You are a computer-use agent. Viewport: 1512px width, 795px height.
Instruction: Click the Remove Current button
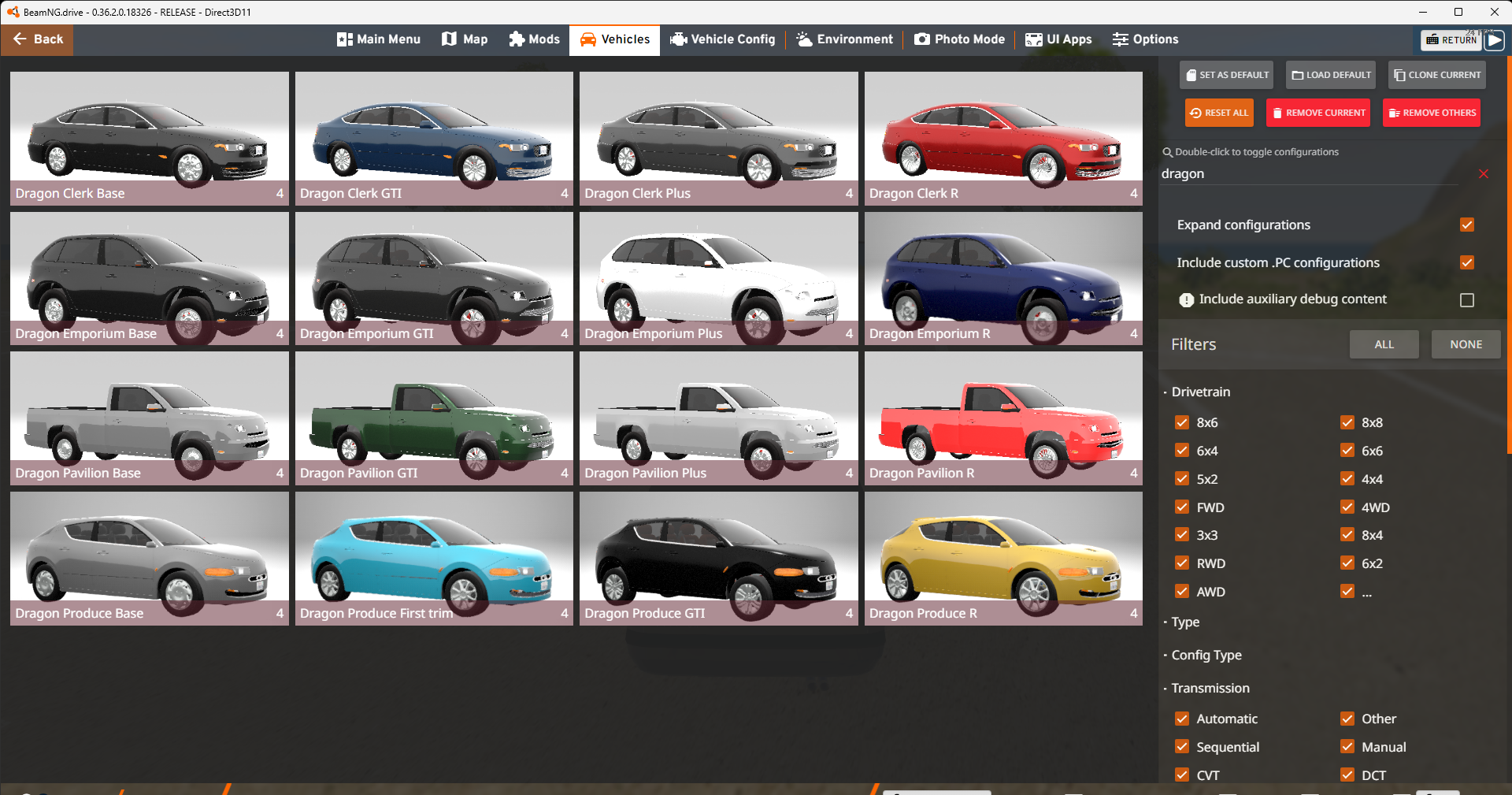tap(1318, 113)
